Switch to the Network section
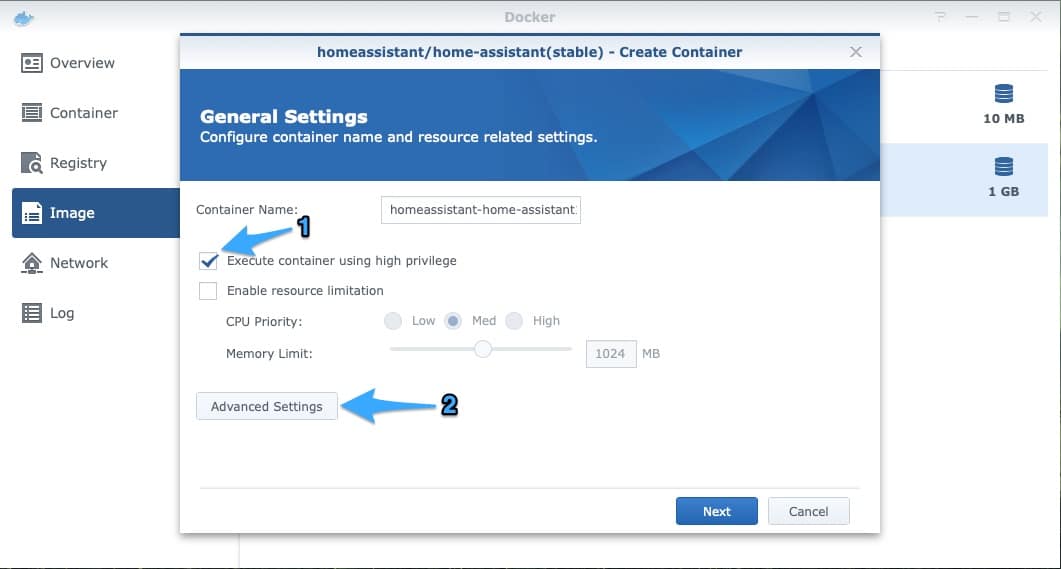1061x569 pixels. tap(78, 263)
